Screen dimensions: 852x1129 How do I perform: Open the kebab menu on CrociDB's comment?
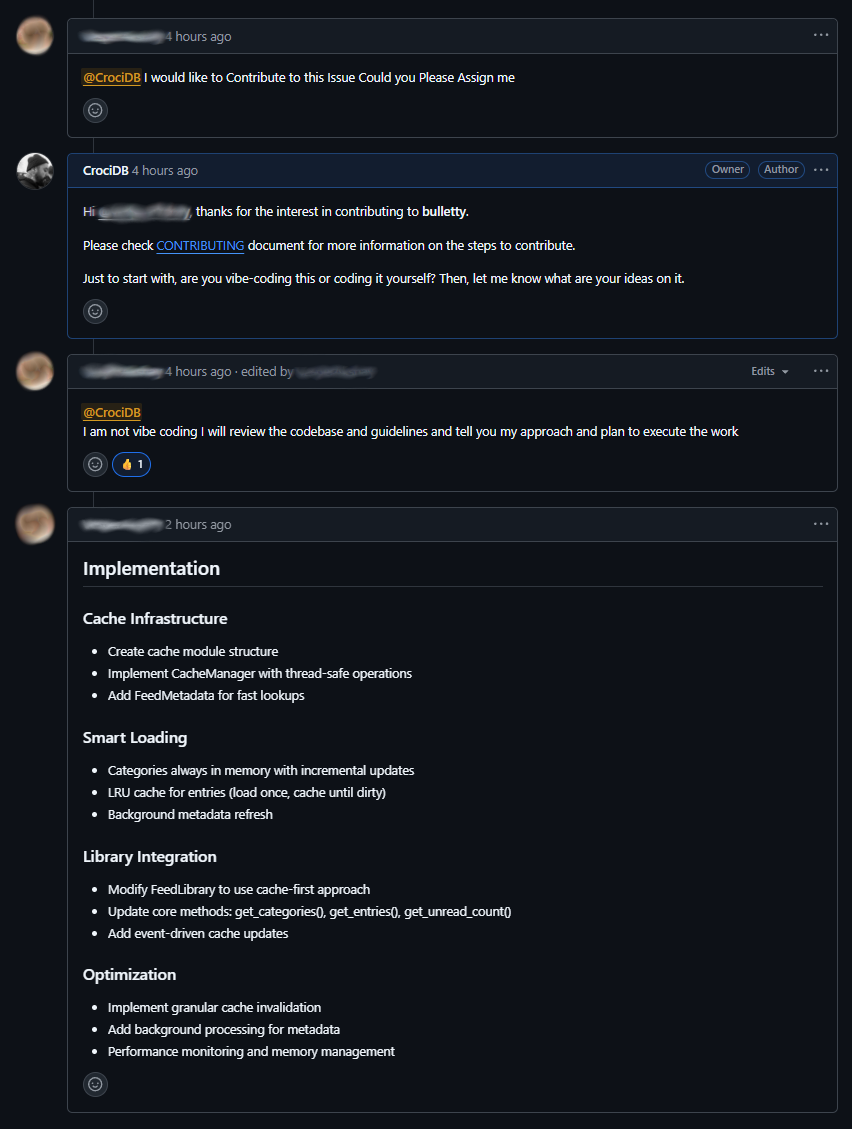click(821, 169)
